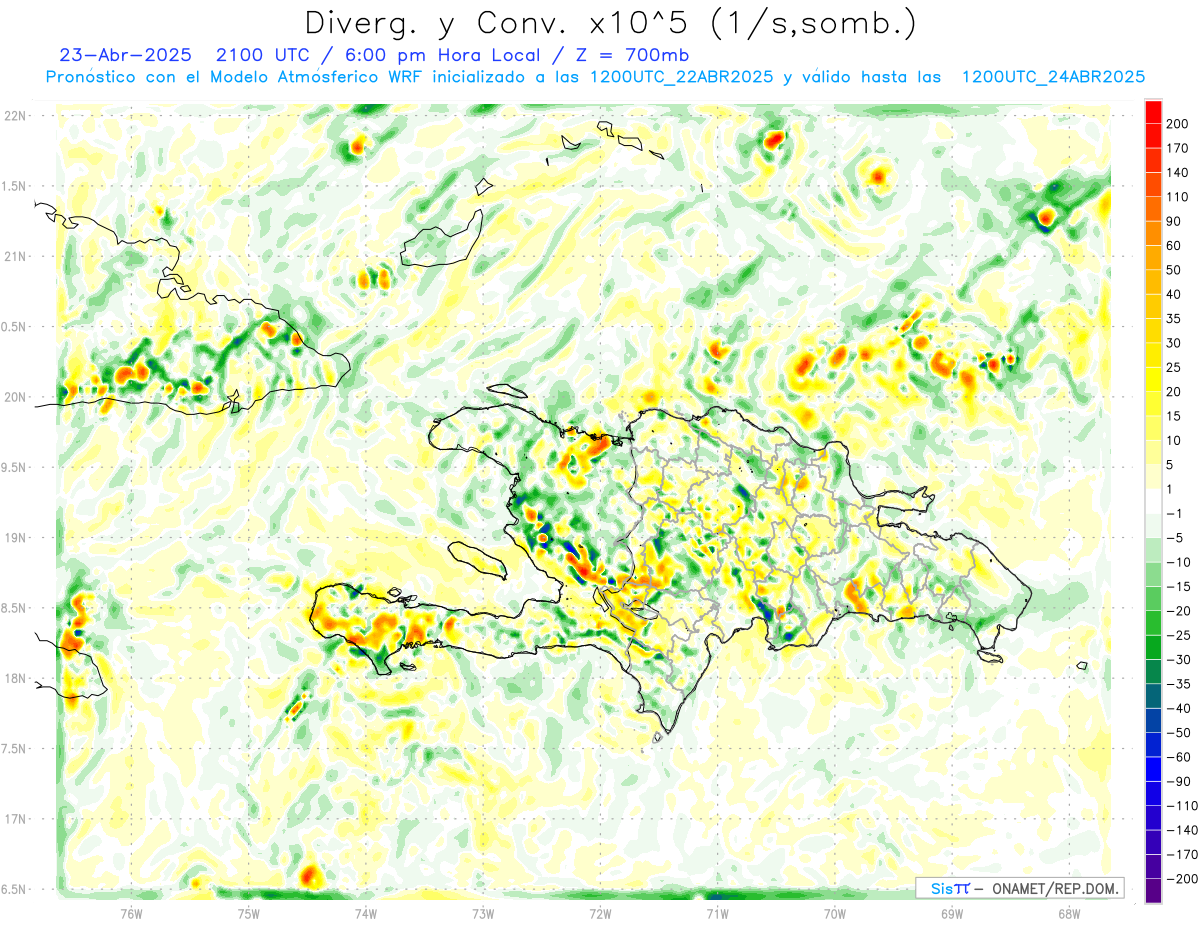Click the "76W" longitude label
The height and width of the screenshot is (927, 1200).
[x=131, y=912]
